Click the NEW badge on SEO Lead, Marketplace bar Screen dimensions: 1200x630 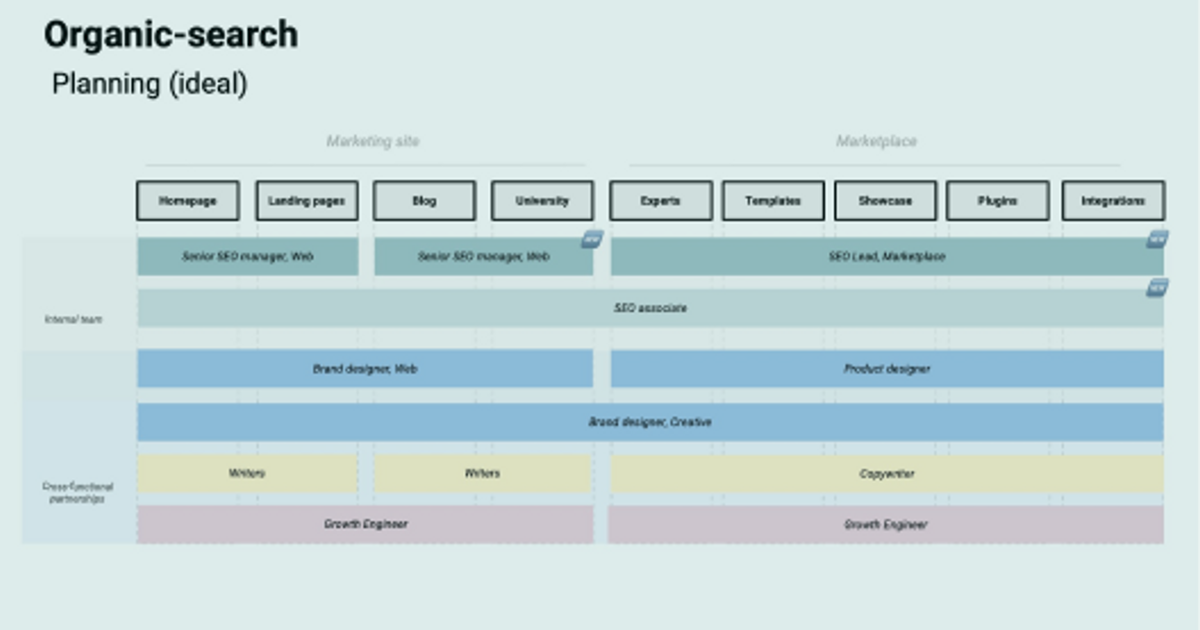[x=1156, y=239]
